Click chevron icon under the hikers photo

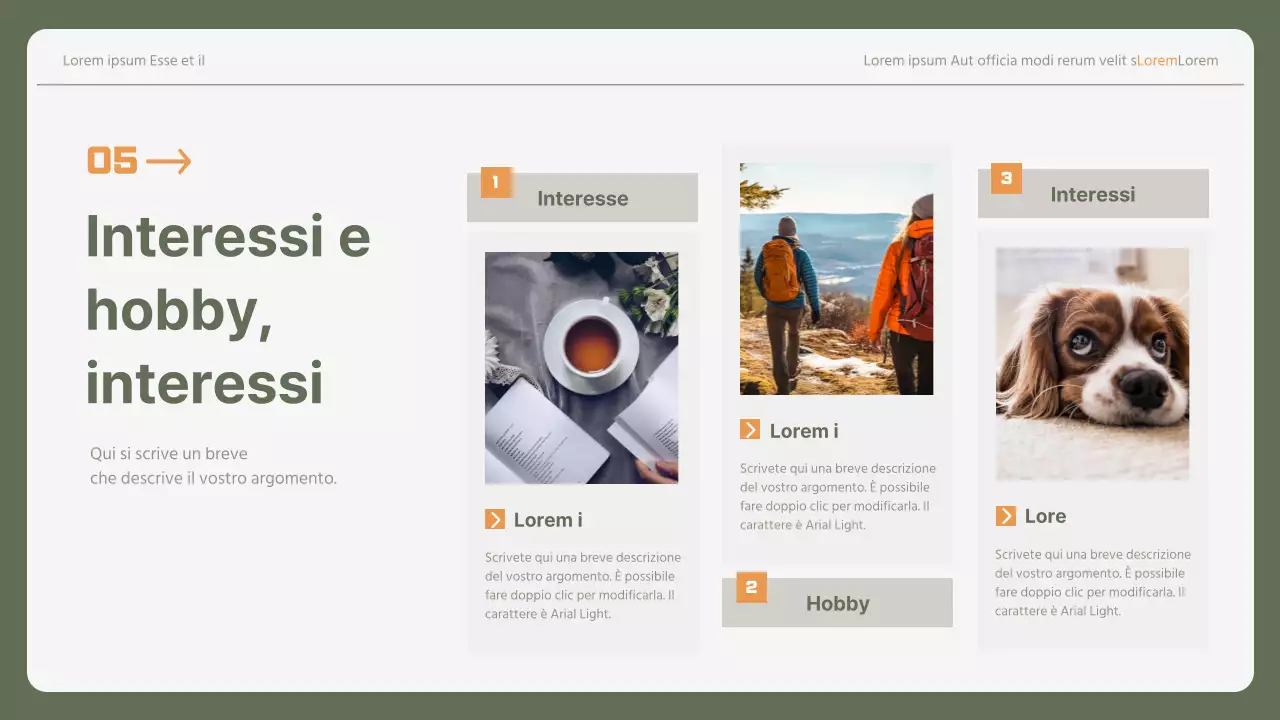point(750,430)
